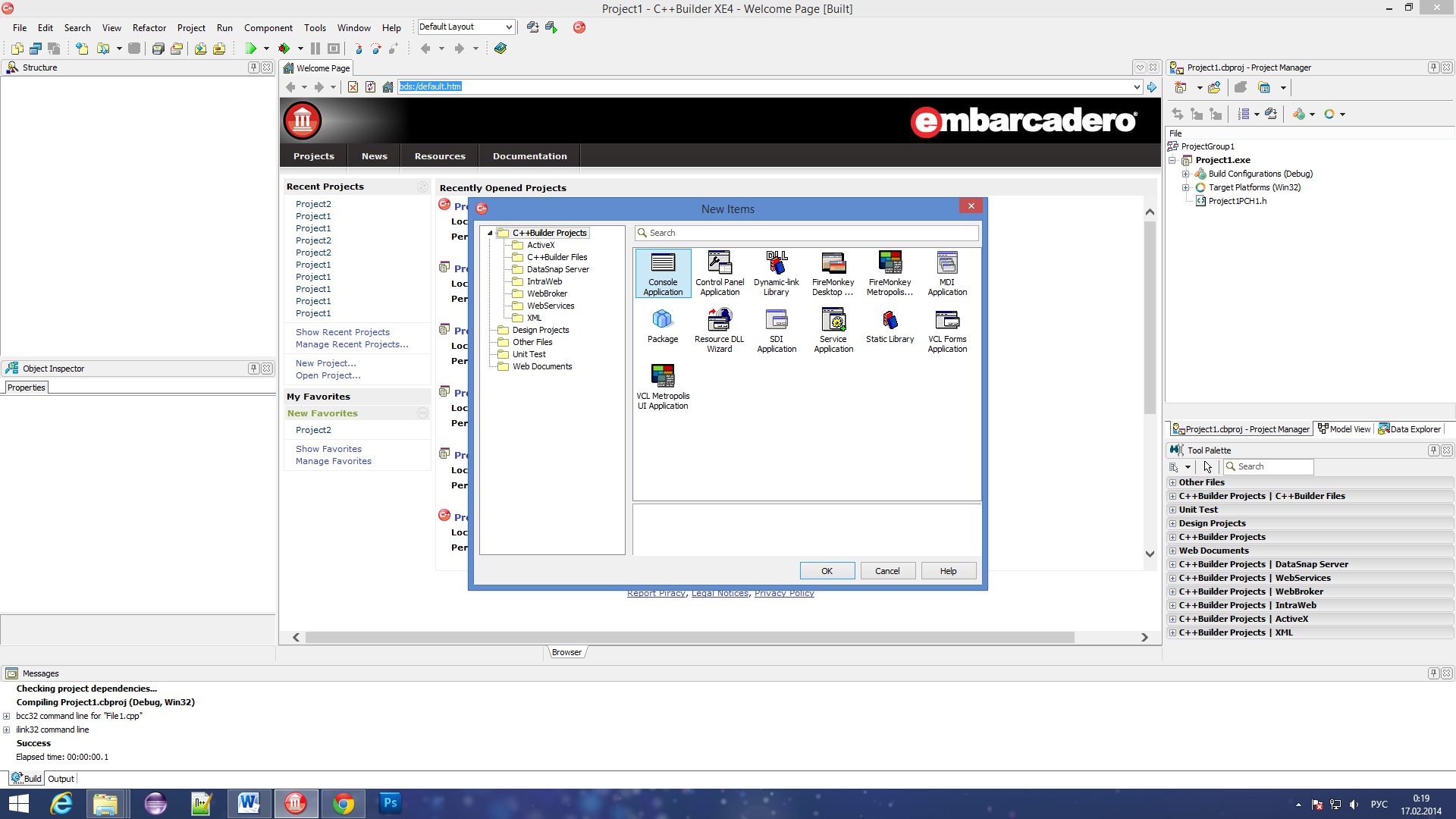
Task: Click the refresh icon in Welcome Page browser bar
Action: [370, 87]
